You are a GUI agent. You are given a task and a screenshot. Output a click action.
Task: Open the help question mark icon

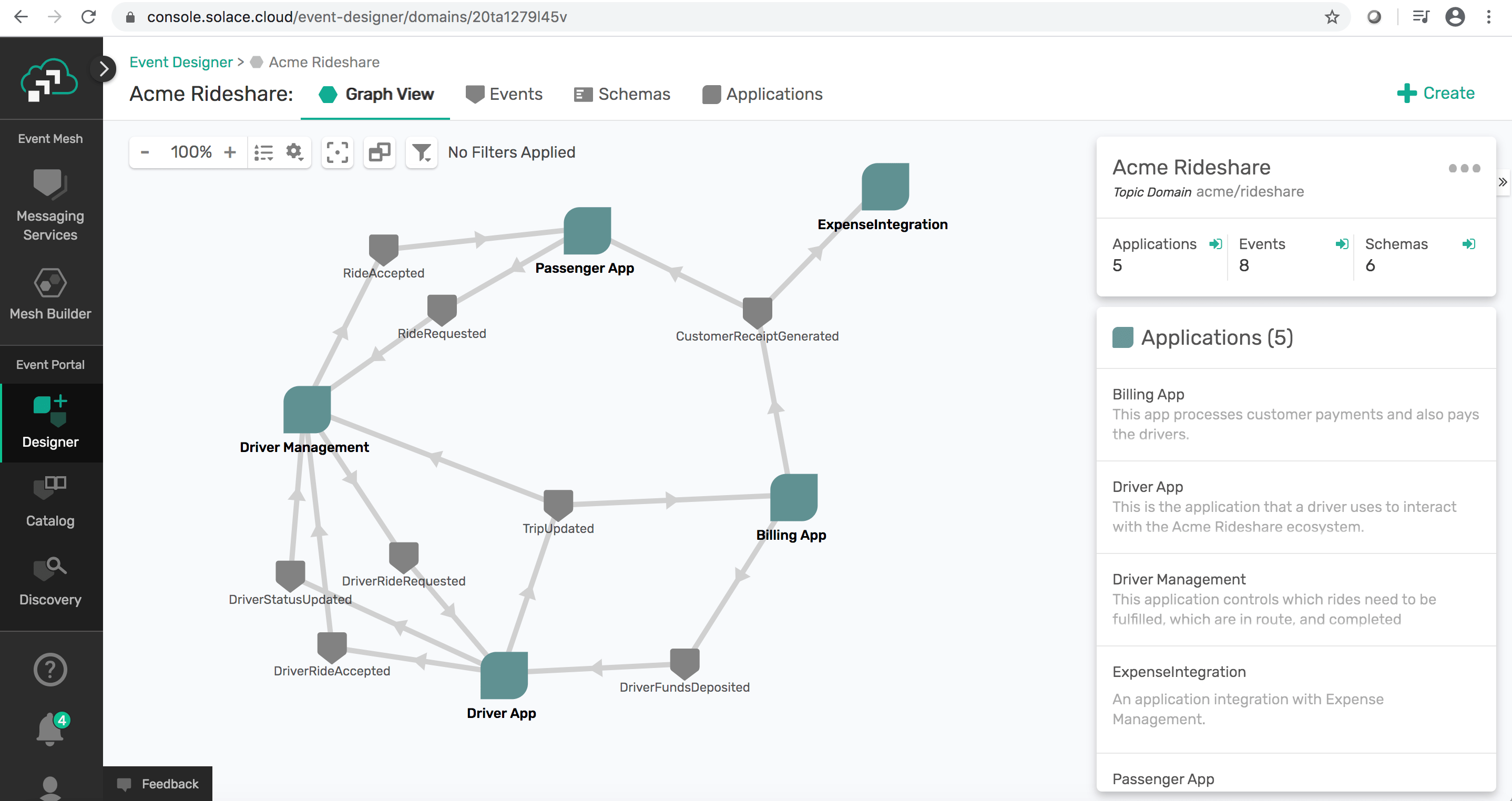pos(50,670)
